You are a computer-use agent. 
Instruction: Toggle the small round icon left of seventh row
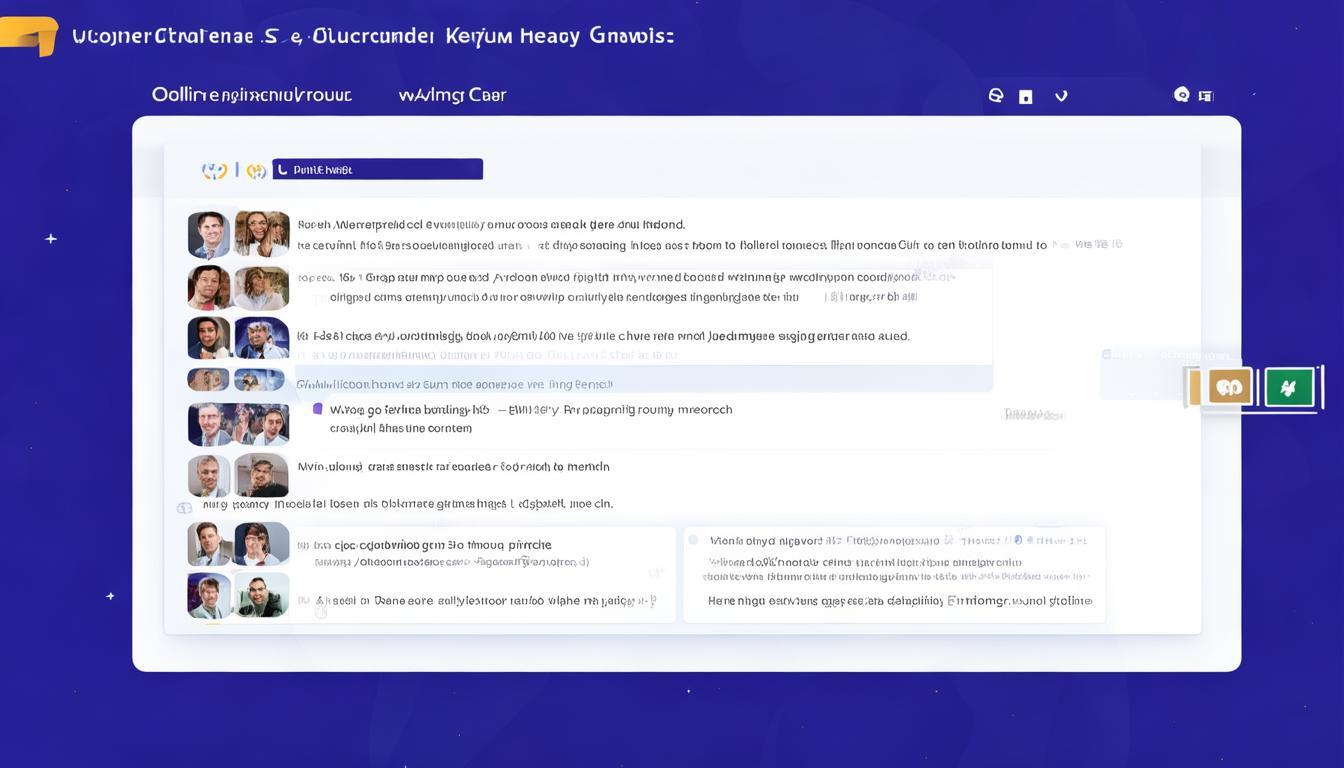coord(184,508)
